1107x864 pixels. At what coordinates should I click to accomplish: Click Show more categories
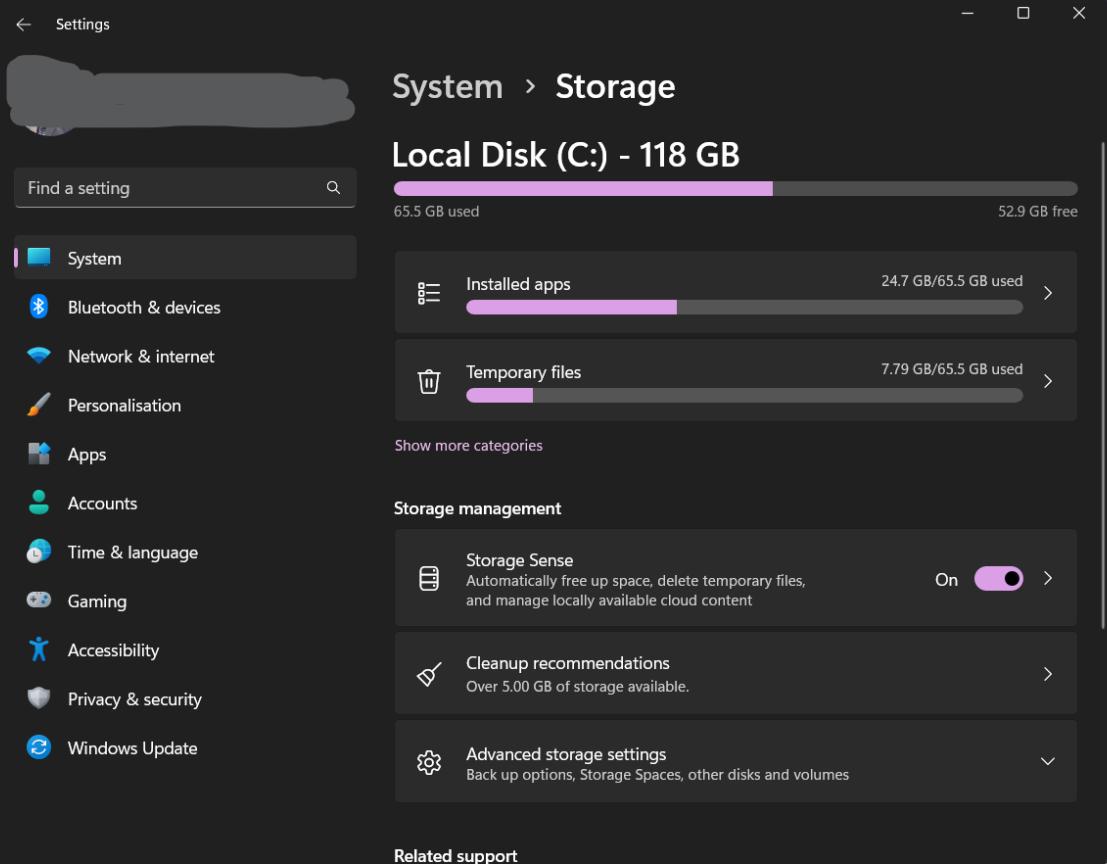[x=468, y=445]
